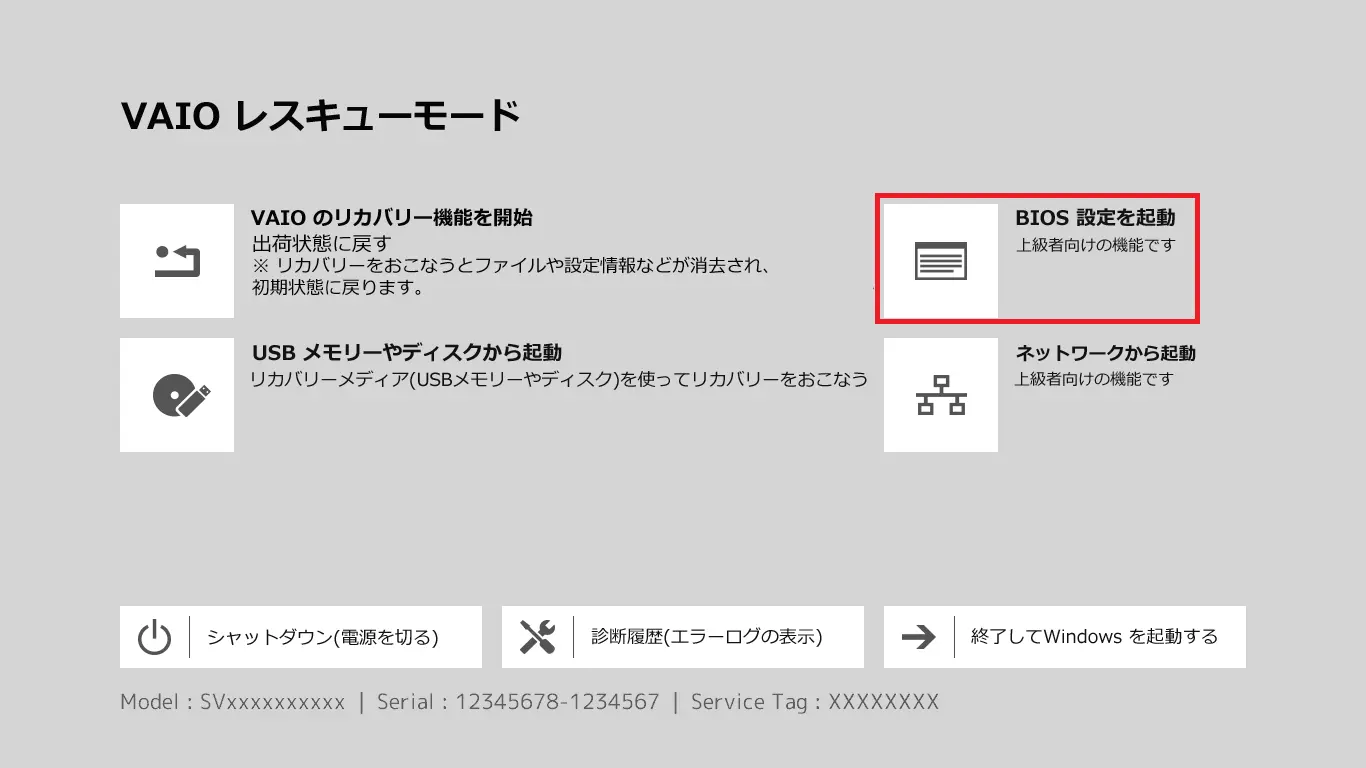Viewport: 1366px width, 768px height.
Task: Click the VAIO recovery arrow icon tile
Action: (177, 261)
